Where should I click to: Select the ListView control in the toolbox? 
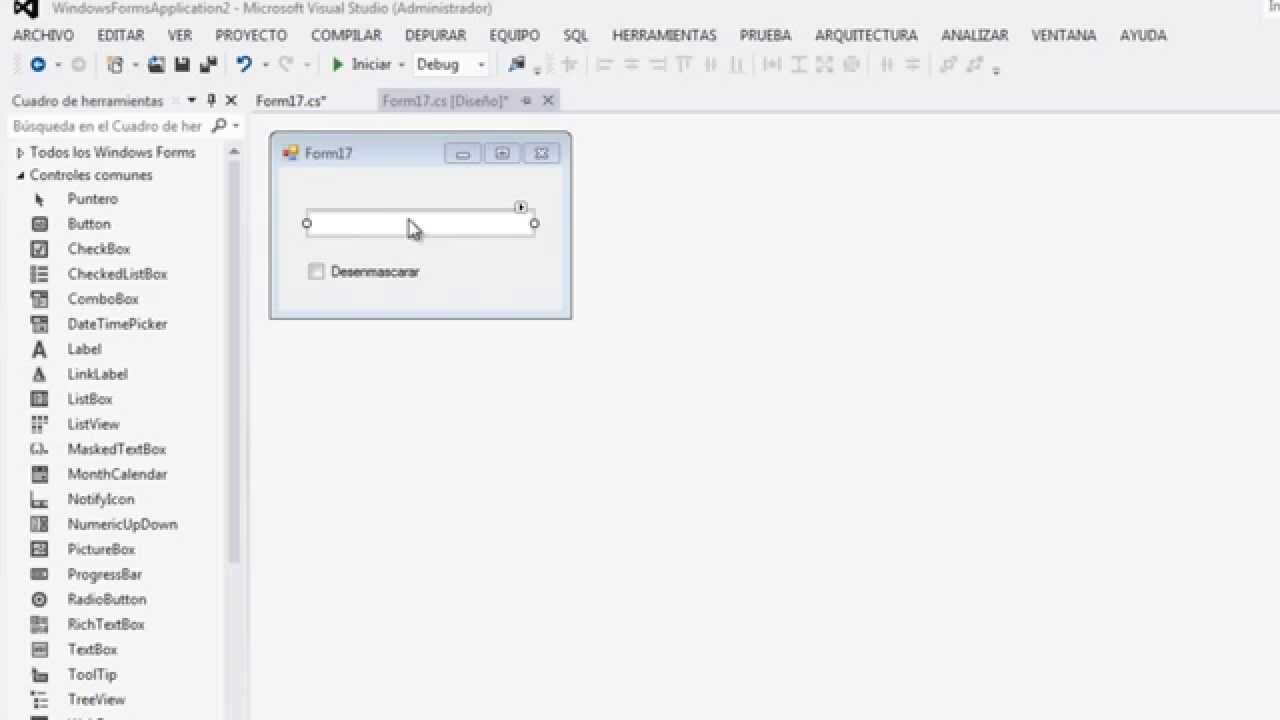coord(93,424)
